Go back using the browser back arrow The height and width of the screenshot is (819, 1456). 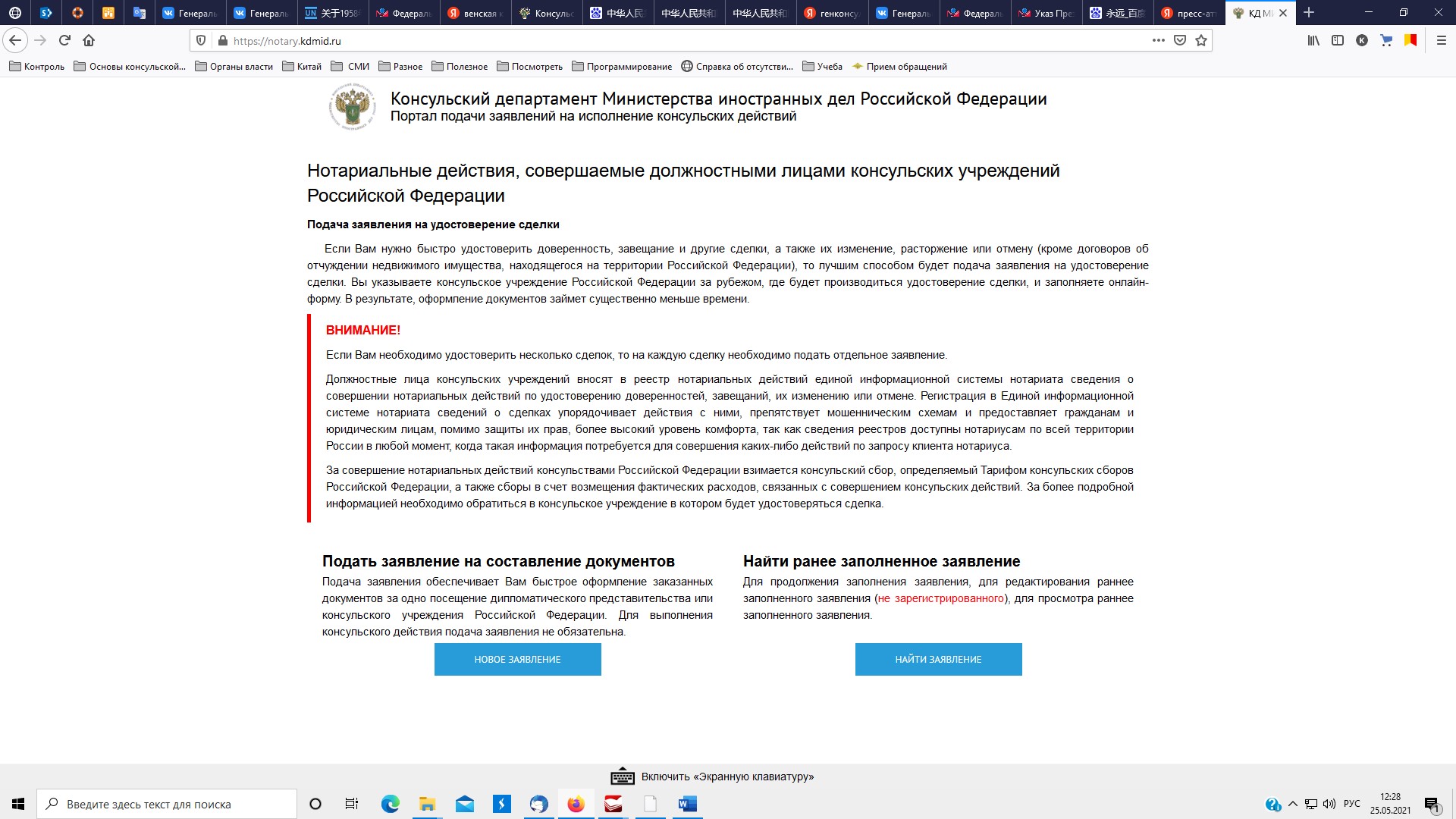pyautogui.click(x=15, y=40)
